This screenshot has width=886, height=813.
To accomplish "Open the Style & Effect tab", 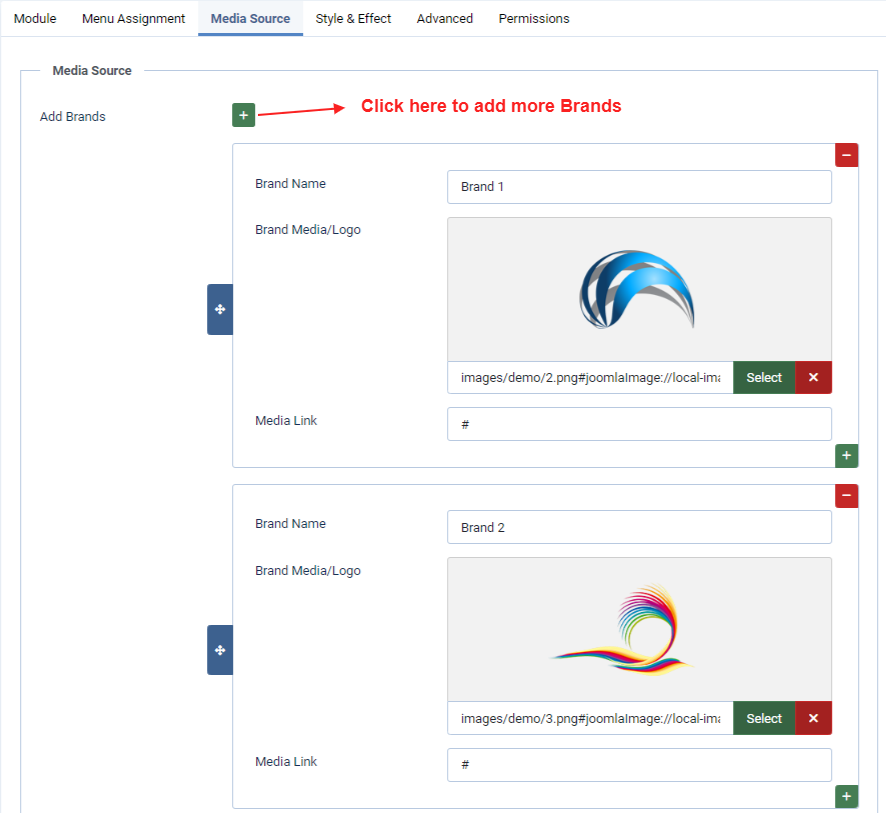I will pyautogui.click(x=353, y=18).
